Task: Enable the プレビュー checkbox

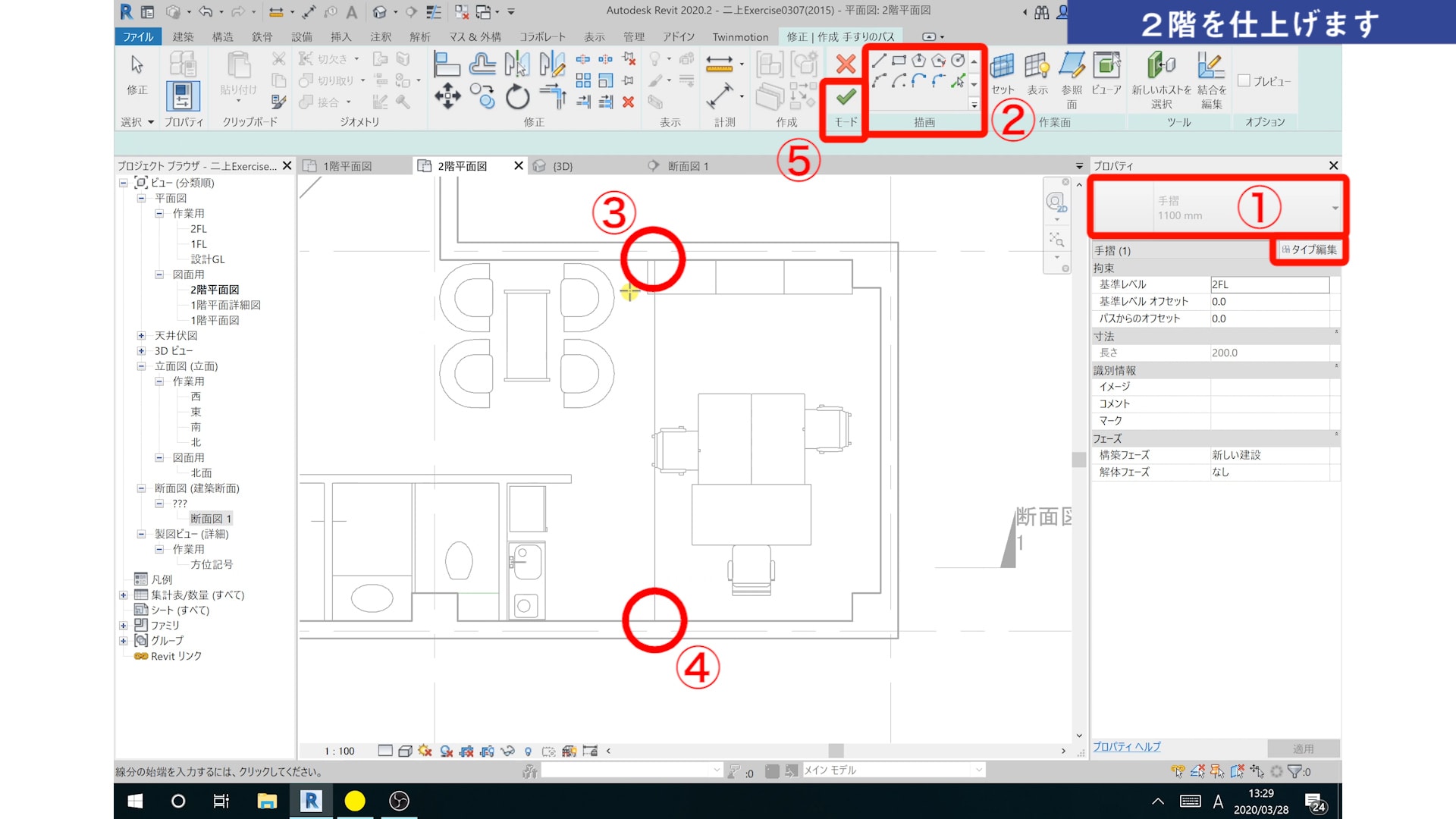Action: pos(1244,80)
